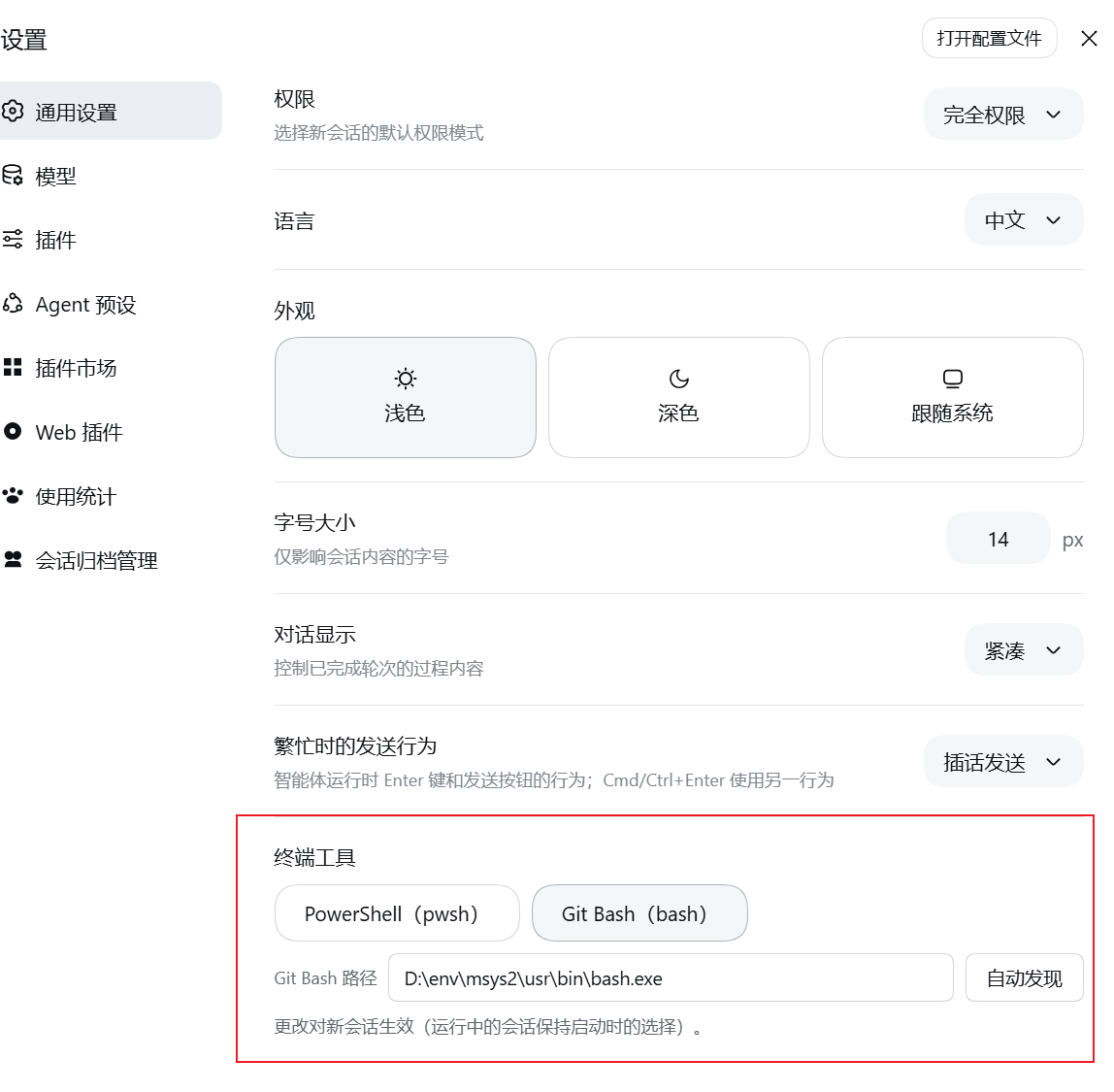
Task: Click the moon icon in 深色 card
Action: 679,379
